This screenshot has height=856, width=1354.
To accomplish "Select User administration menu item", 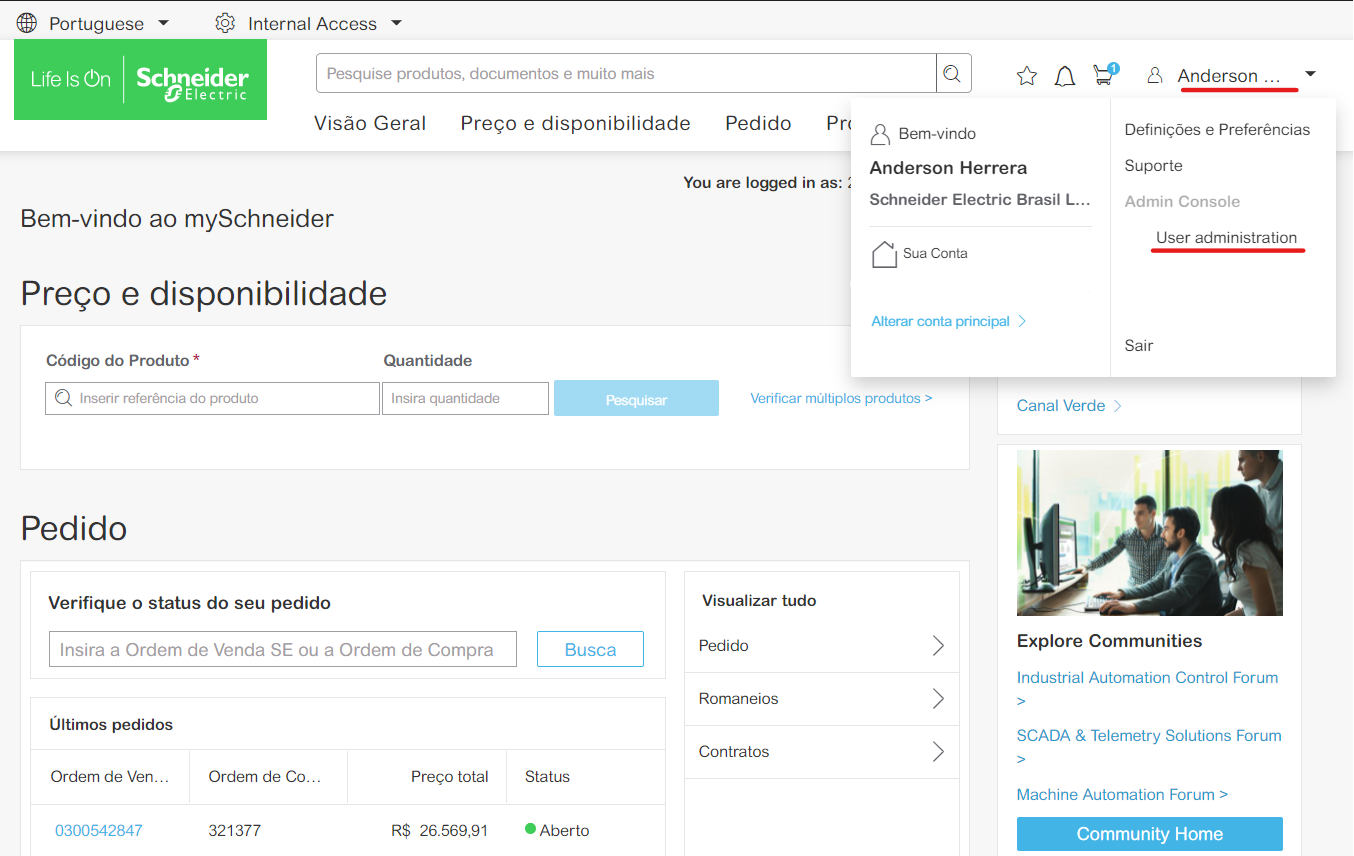I will pyautogui.click(x=1226, y=237).
